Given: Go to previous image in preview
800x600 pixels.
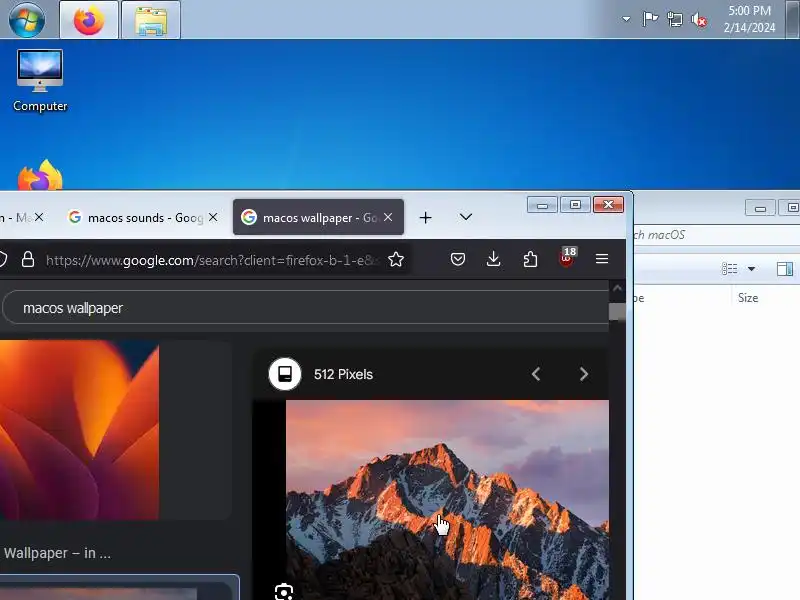Looking at the screenshot, I should (536, 374).
